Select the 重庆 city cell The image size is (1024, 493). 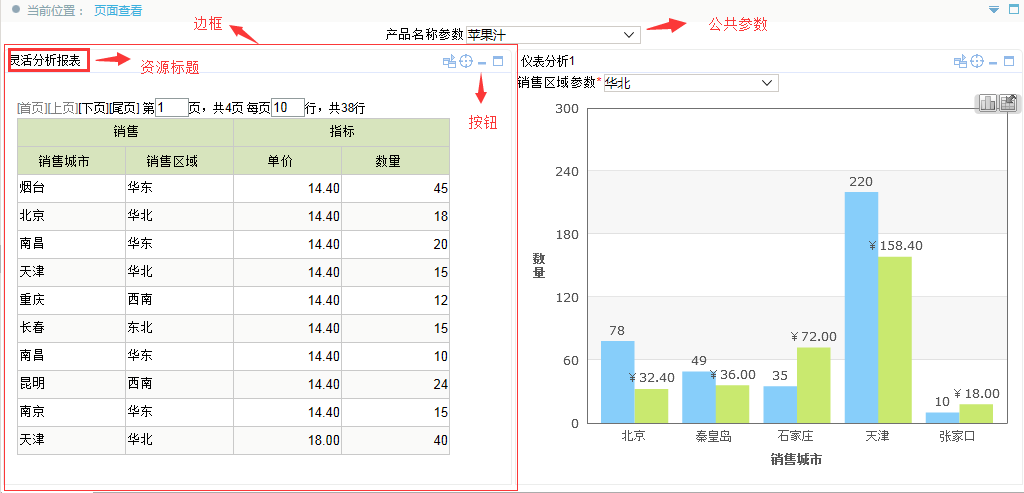(x=71, y=300)
